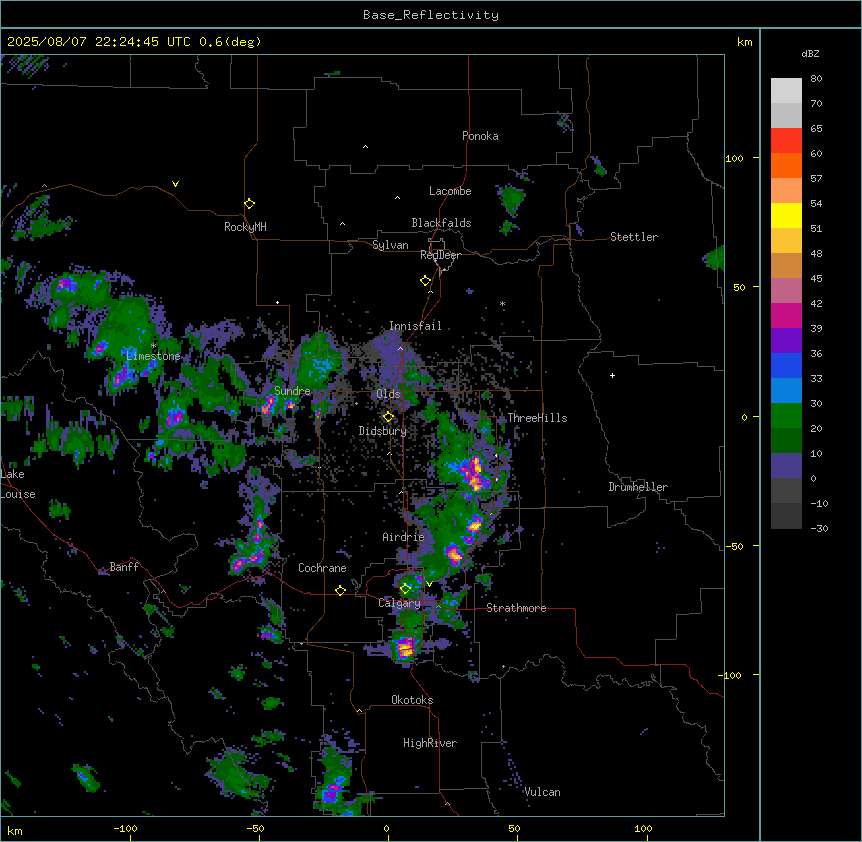Screen dimensions: 862x842
Task: Click the Drumheller town label
Action: pos(638,487)
